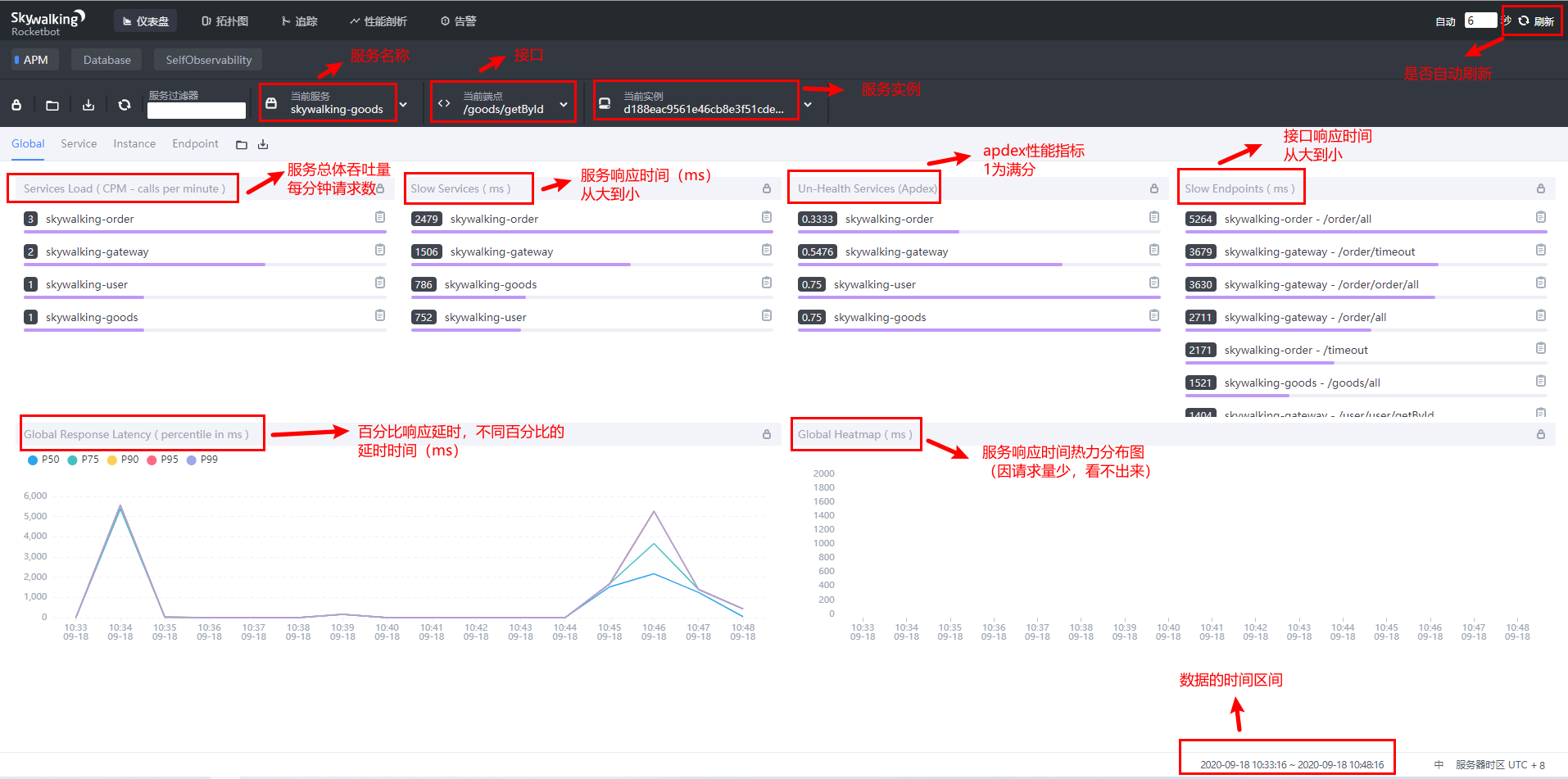The width and height of the screenshot is (1568, 779).
Task: Click lock icon on Slow Endpoints panel
Action: (1541, 188)
